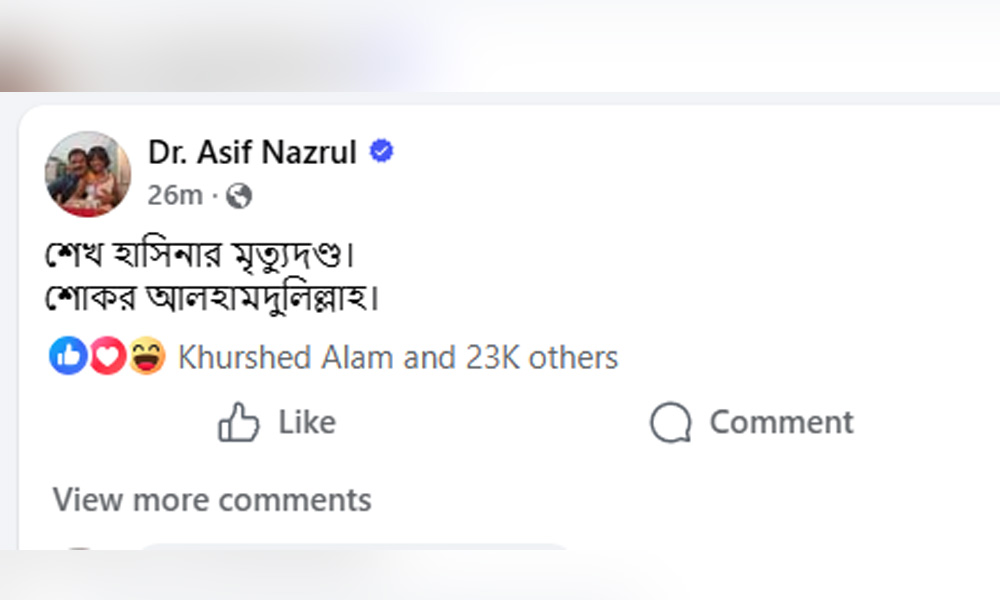Viewport: 1000px width, 600px height.
Task: Click the first Bengali line of the post
Action: tap(201, 255)
